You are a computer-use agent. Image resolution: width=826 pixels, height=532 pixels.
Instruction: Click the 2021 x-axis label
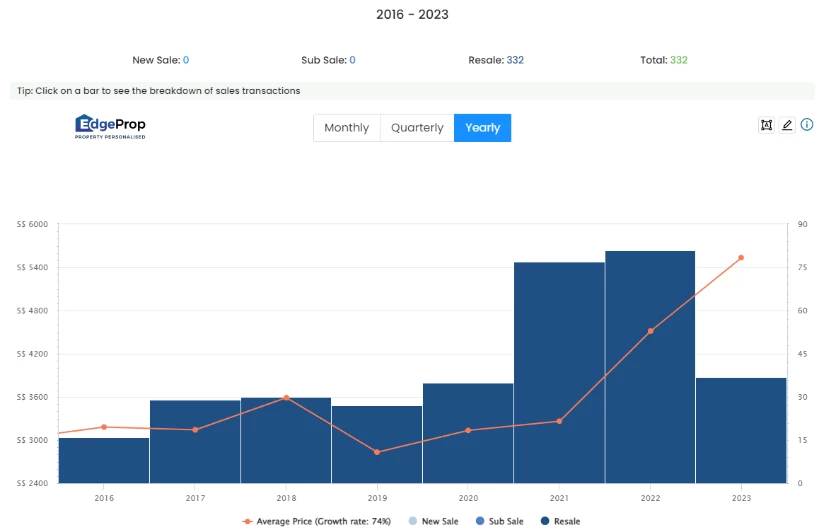click(x=559, y=498)
